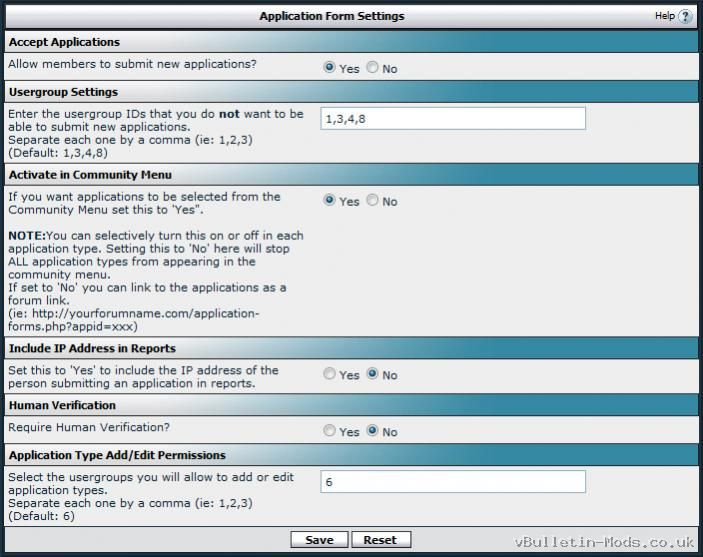
Task: Click the Accept Applications section header
Action: pos(64,42)
